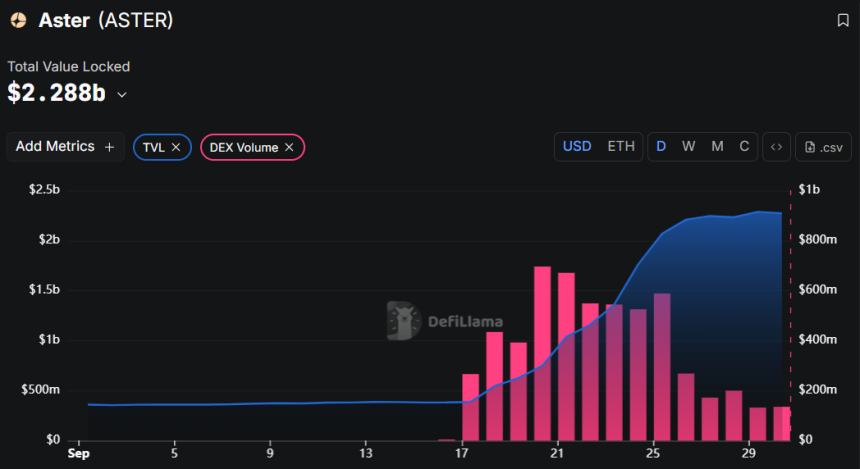
Task: Remove DEX Volume metric with its X
Action: (x=289, y=147)
